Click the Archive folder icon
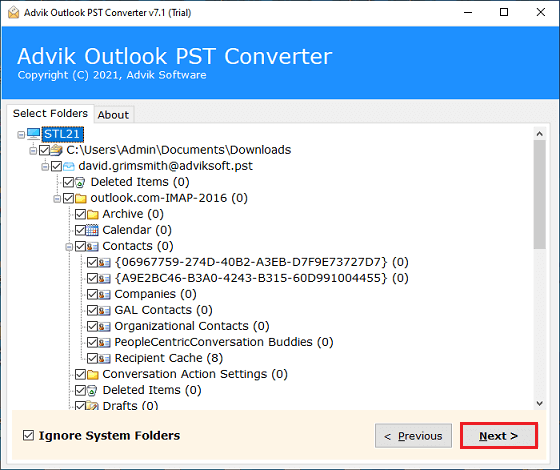This screenshot has height=470, width=560. 92,214
